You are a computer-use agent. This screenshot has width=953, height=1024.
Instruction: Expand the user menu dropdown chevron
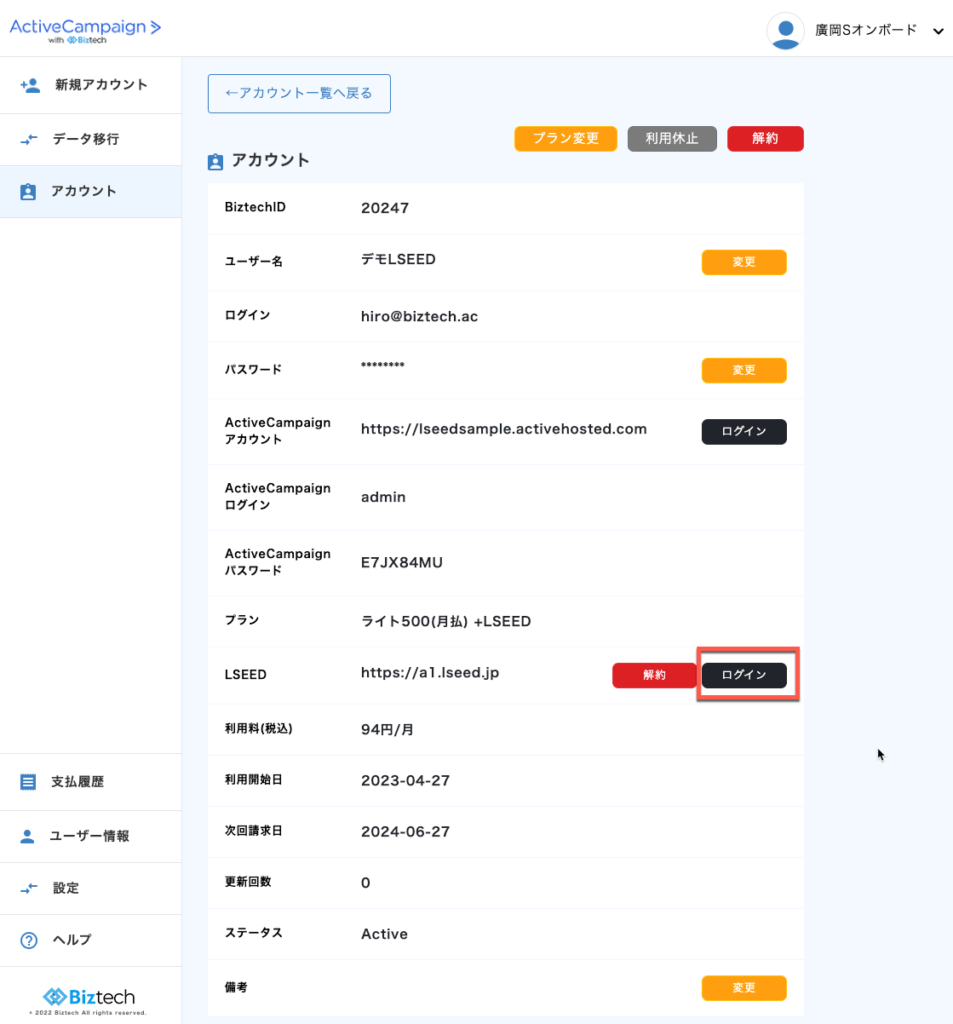(x=938, y=32)
